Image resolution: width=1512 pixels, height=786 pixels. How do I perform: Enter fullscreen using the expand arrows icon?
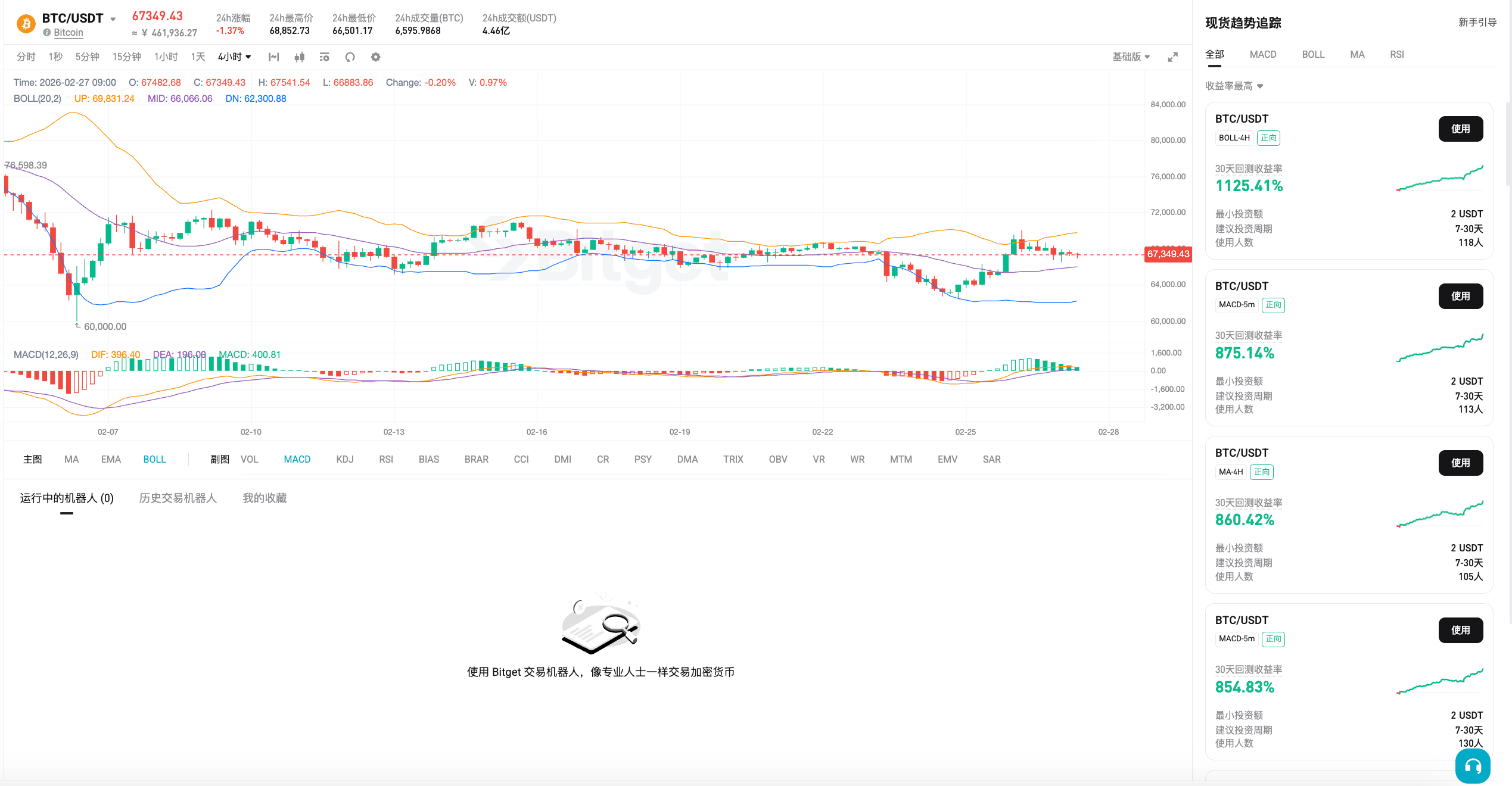[x=1172, y=57]
